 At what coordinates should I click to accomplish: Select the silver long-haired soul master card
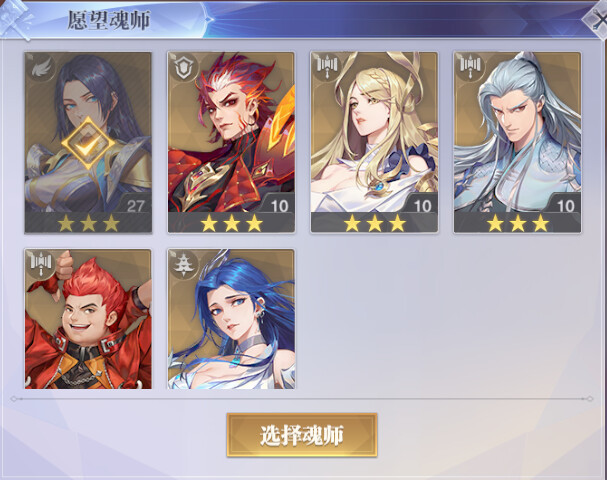(518, 143)
